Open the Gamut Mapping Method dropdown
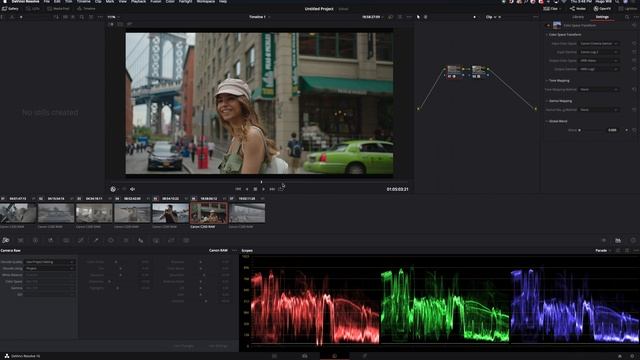This screenshot has width=640, height=360. [599, 110]
